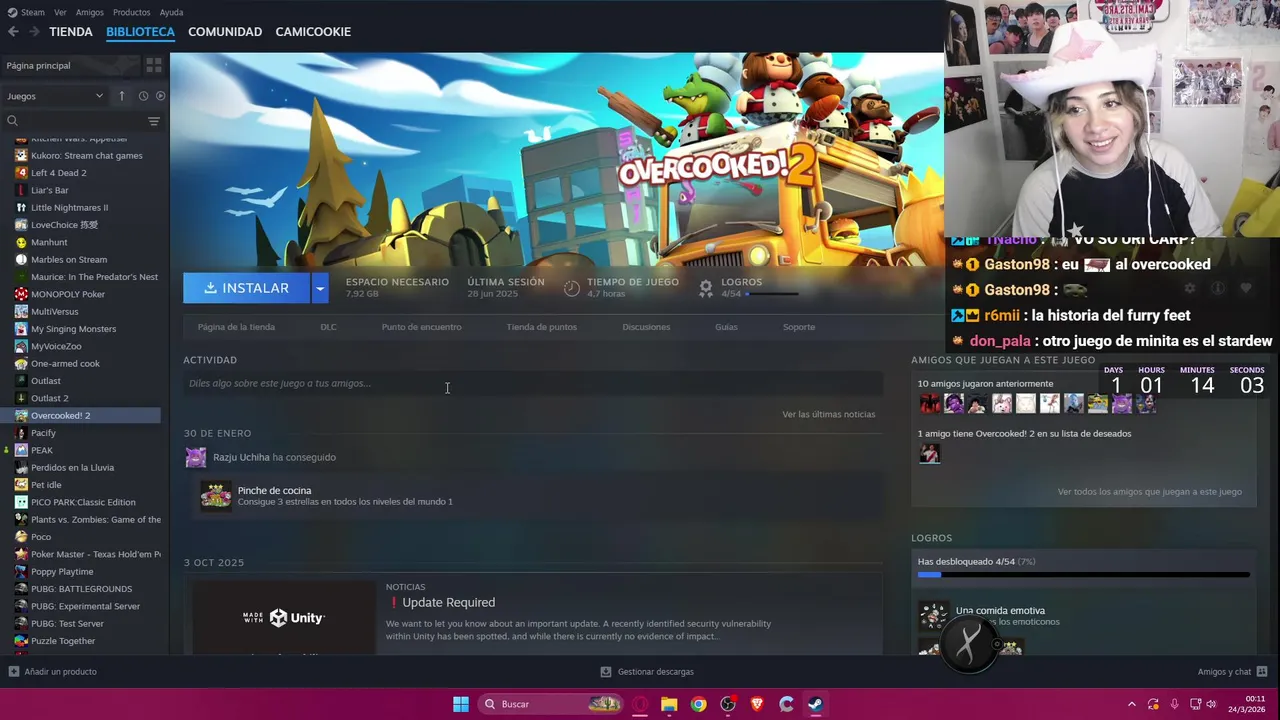The image size is (1280, 720).
Task: Click the Una comida emotiva achievement icon
Action: [x=933, y=615]
